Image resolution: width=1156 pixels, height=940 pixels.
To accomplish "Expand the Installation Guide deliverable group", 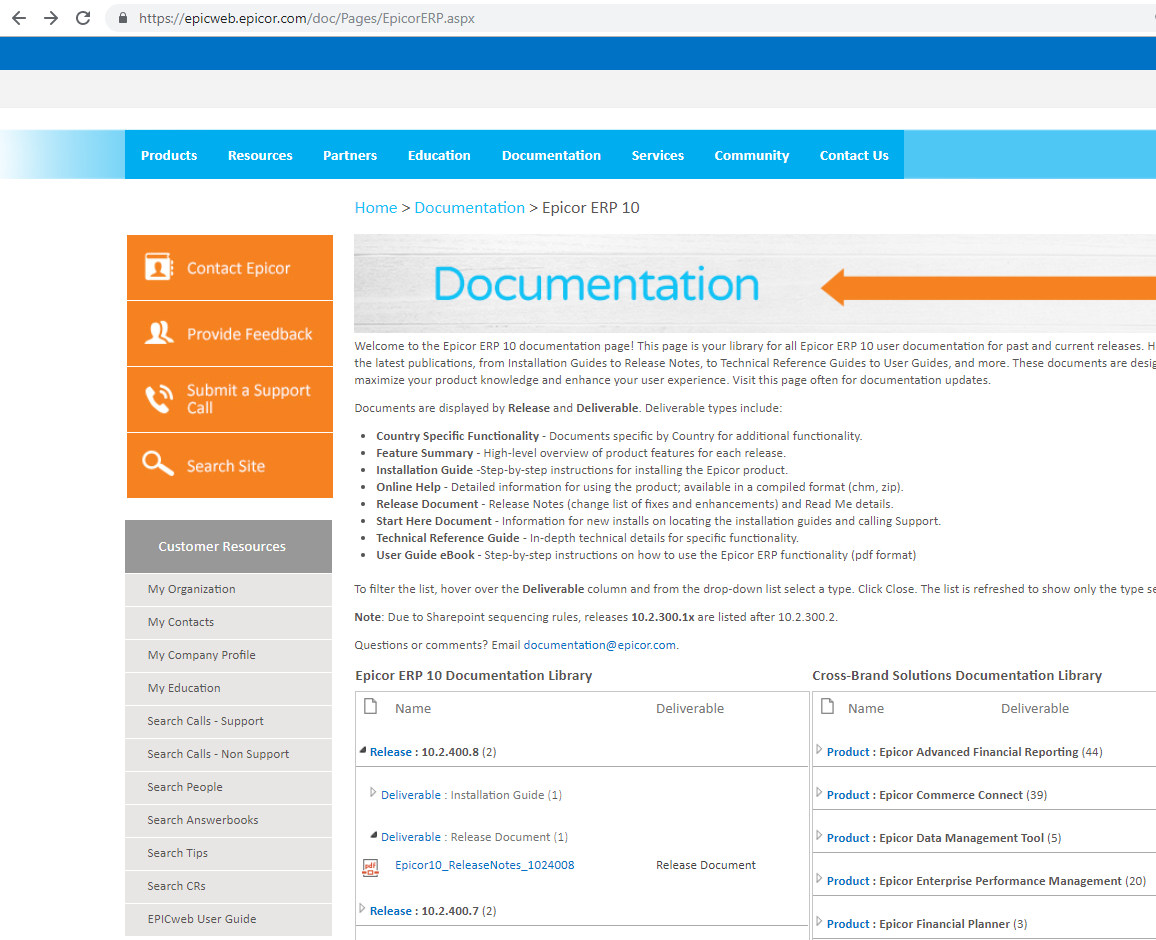I will click(373, 792).
